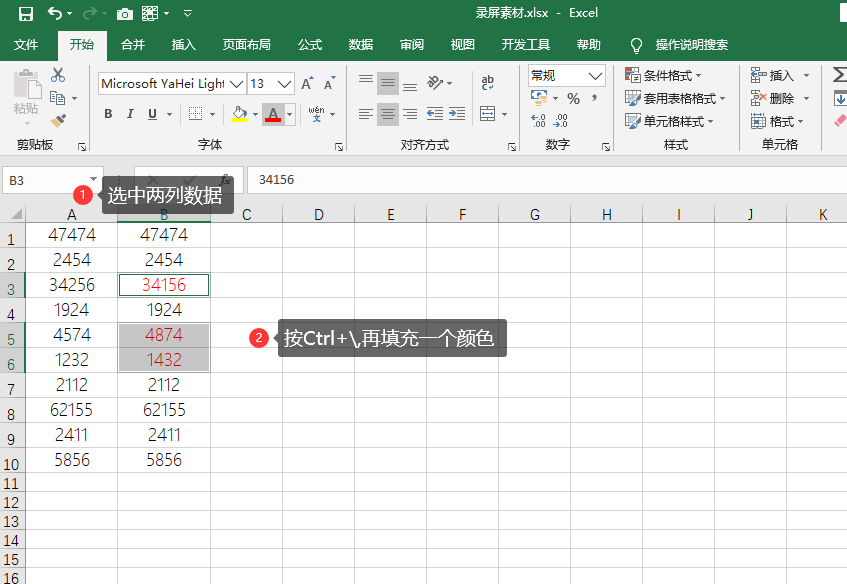847x584 pixels.
Task: Click the AutoSum sigma icon
Action: (x=839, y=75)
